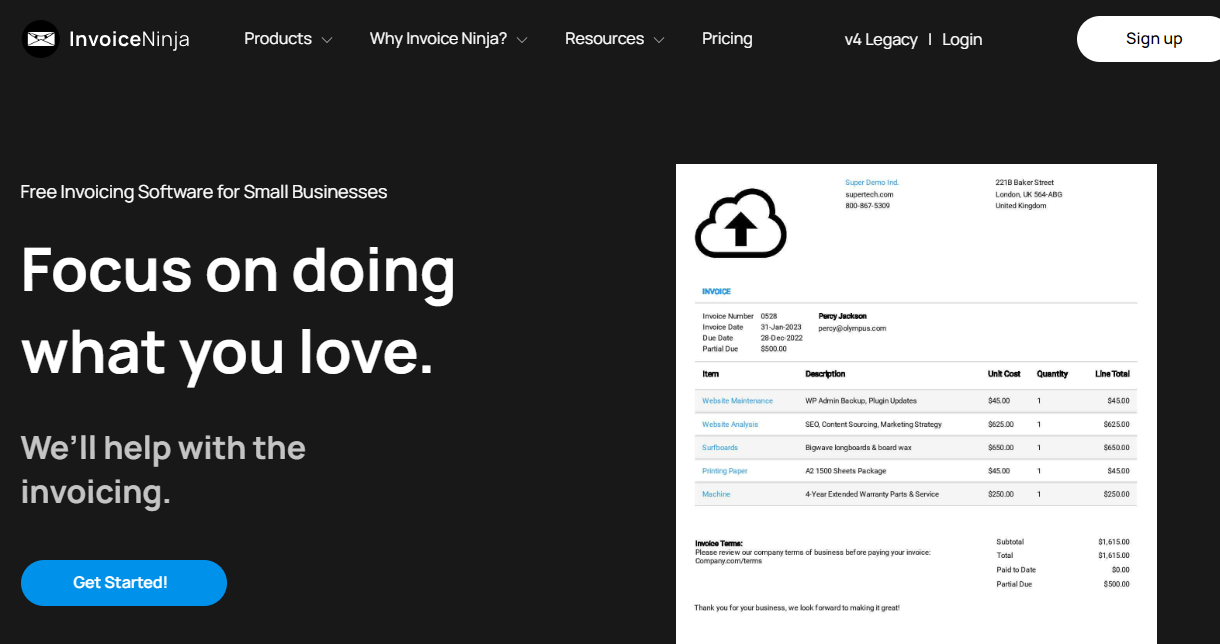
Task: Click the percy@olympus.com email
Action: [x=852, y=328]
